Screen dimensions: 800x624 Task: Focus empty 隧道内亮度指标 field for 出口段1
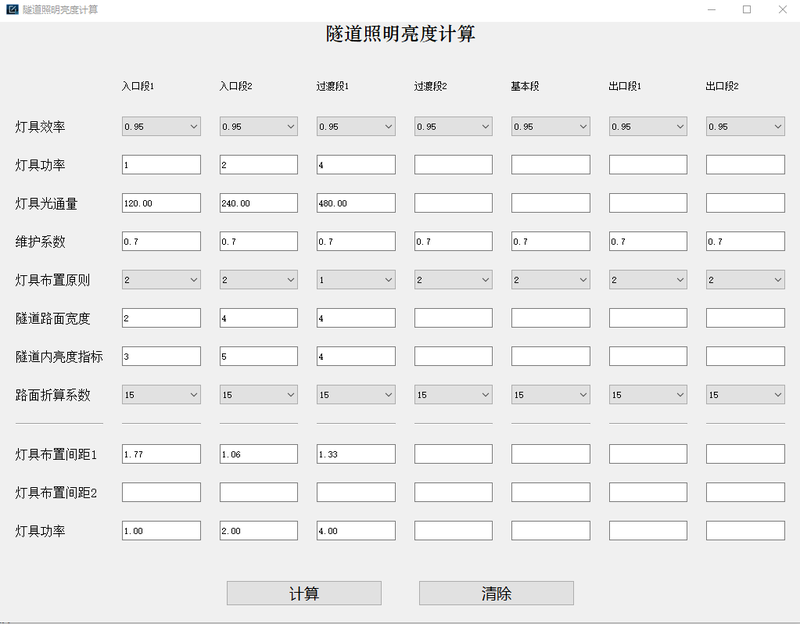pyautogui.click(x=648, y=356)
